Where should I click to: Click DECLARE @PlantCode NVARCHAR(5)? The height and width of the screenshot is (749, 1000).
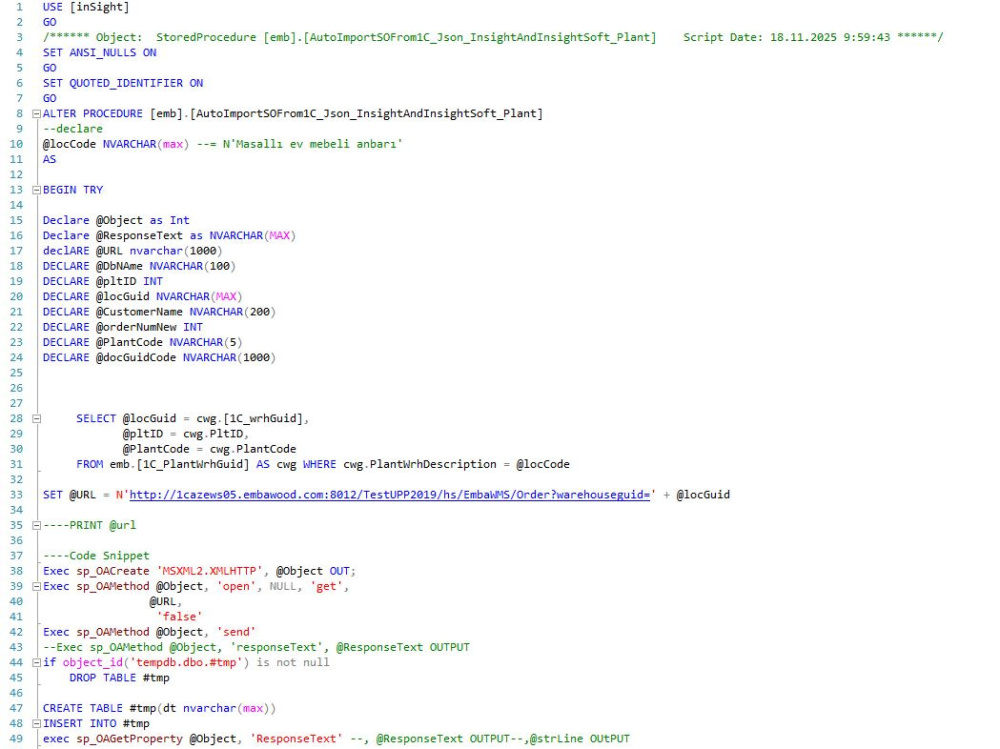click(143, 343)
